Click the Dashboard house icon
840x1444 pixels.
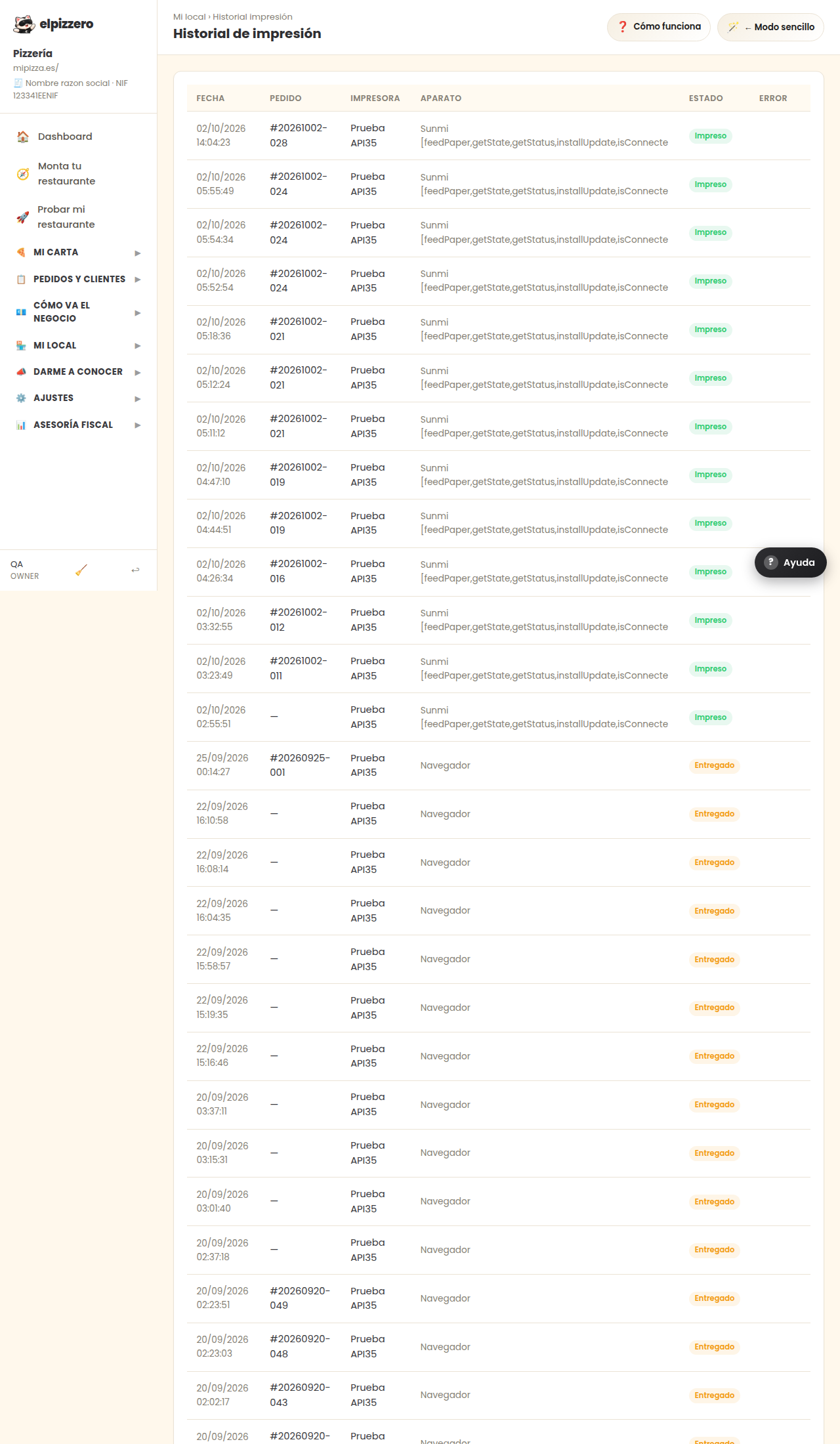point(23,137)
